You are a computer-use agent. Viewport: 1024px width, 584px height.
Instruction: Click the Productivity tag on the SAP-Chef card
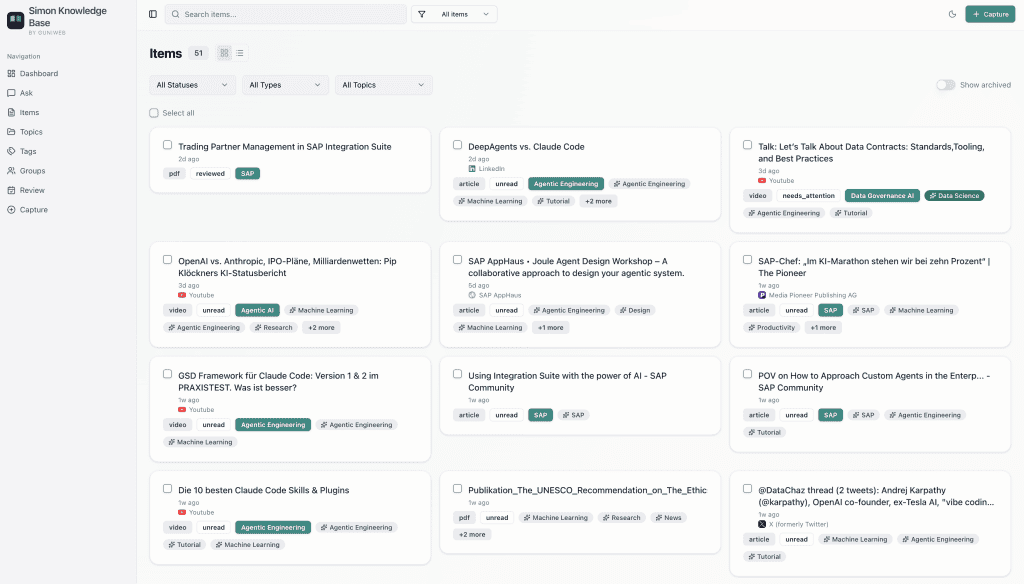(771, 328)
